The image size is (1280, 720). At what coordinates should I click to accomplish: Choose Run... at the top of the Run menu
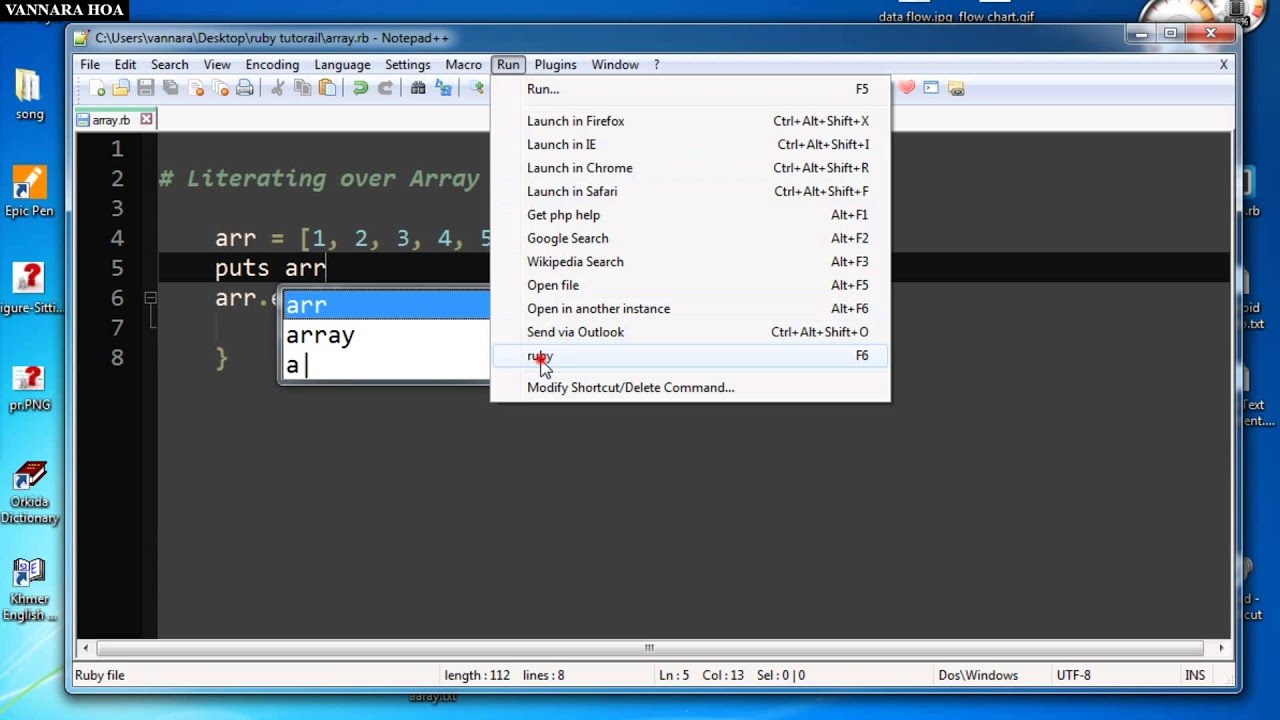pyautogui.click(x=690, y=89)
